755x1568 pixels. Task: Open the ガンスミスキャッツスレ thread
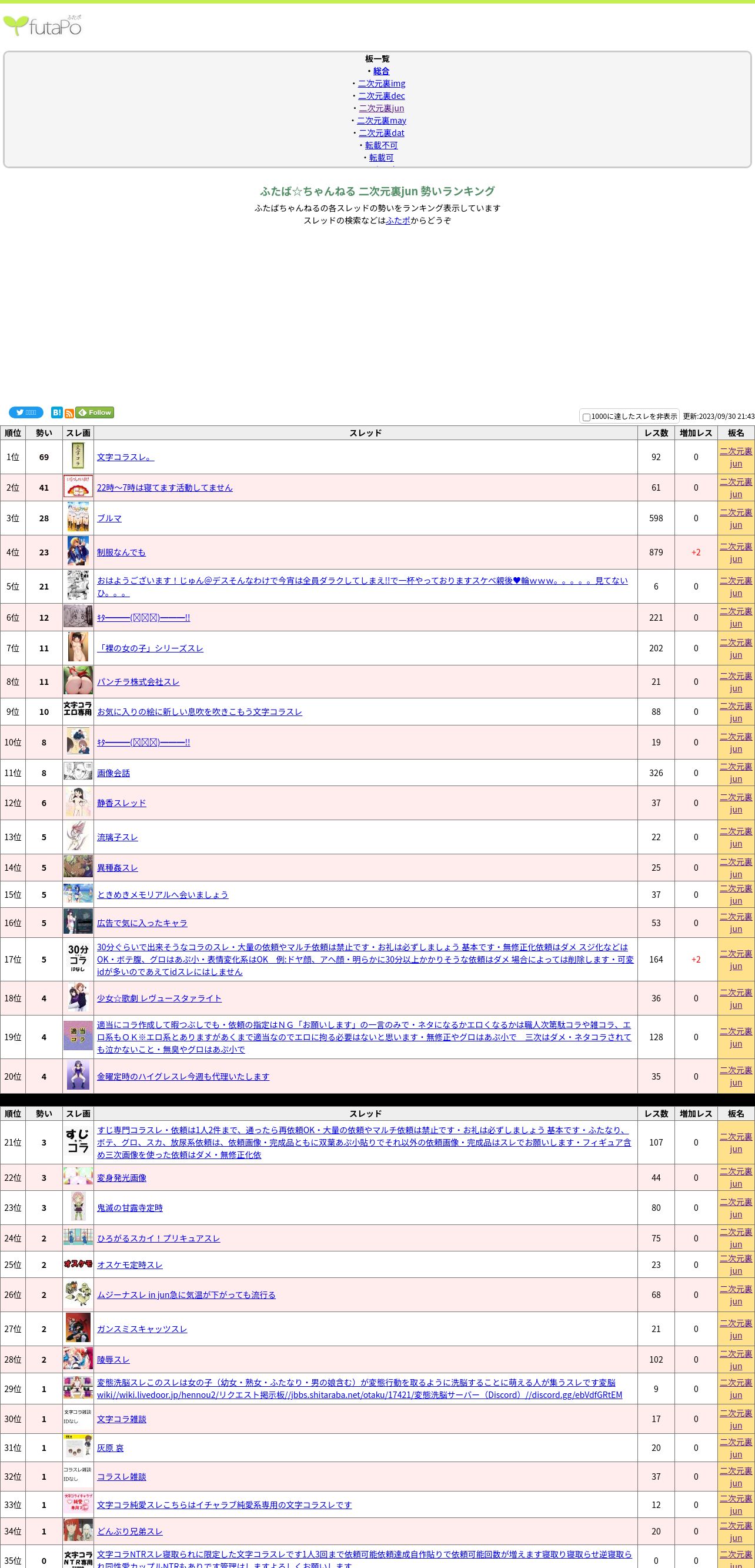(142, 1329)
